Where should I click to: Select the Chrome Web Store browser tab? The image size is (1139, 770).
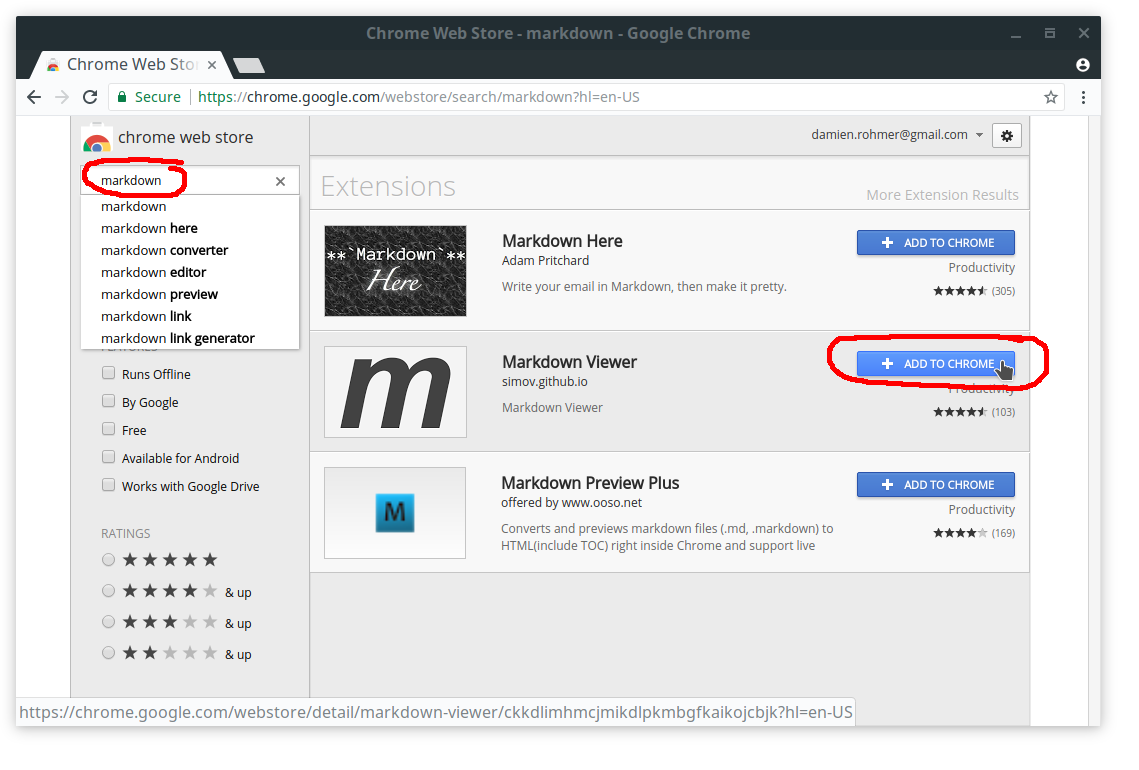(131, 65)
